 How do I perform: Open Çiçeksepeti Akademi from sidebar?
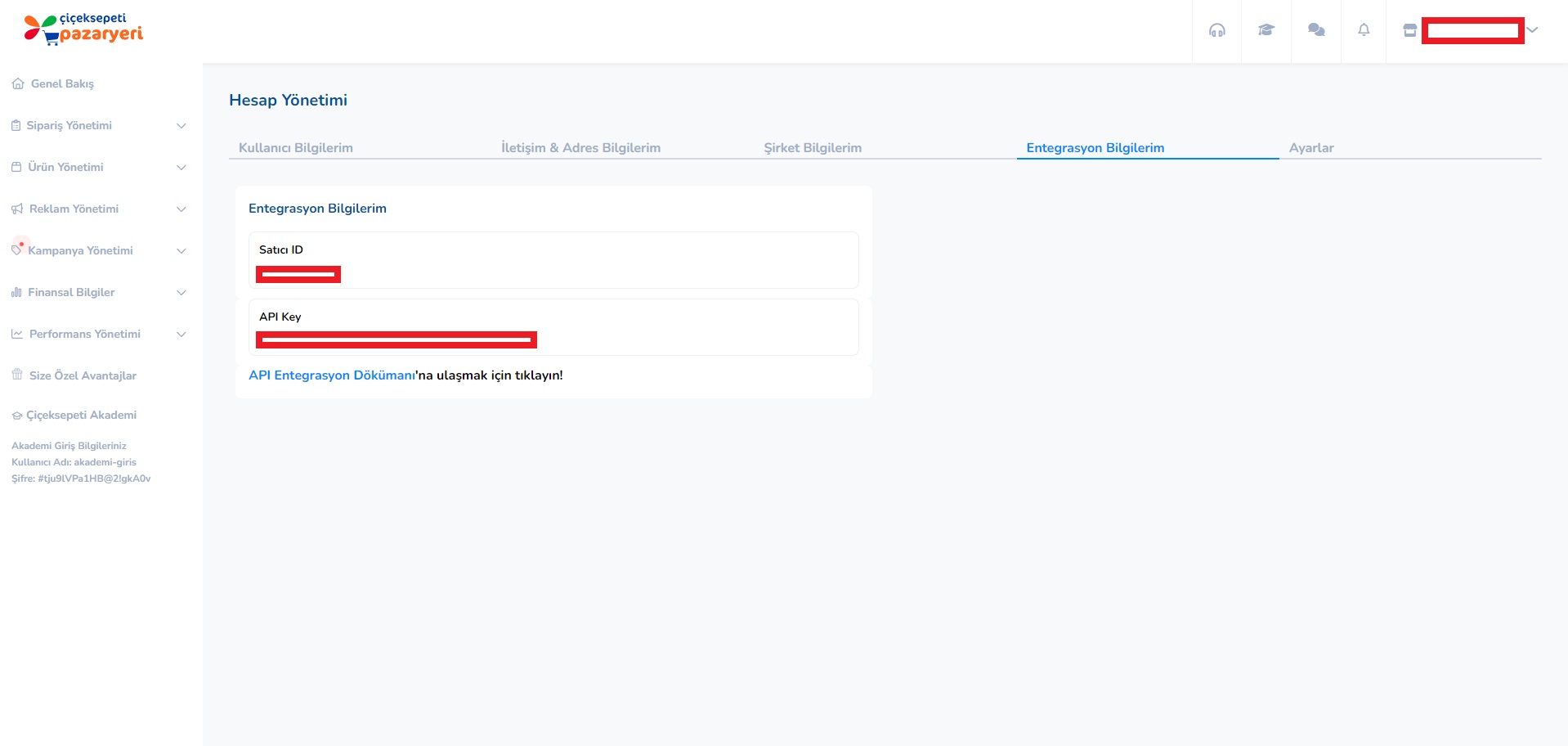point(80,415)
